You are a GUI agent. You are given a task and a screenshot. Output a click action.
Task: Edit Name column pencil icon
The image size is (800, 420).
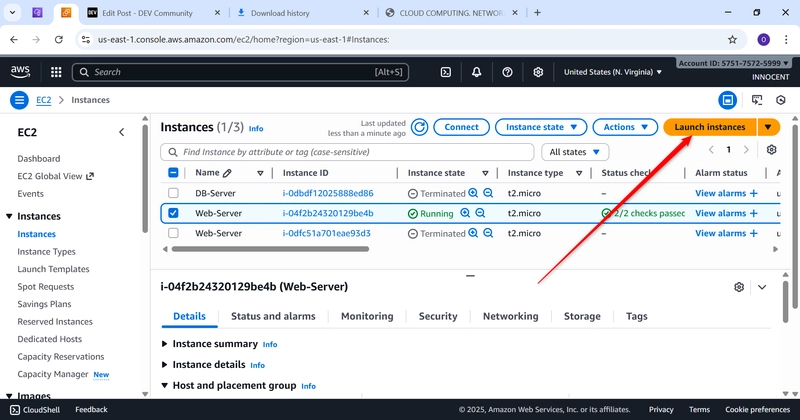227,174
